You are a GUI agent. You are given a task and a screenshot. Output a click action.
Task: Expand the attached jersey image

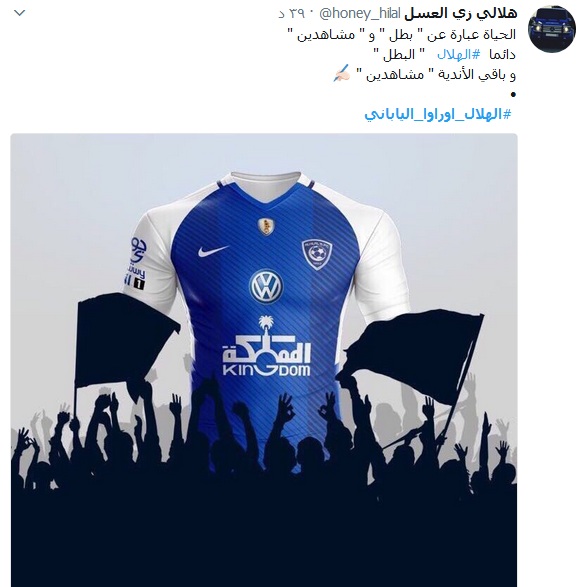click(264, 360)
